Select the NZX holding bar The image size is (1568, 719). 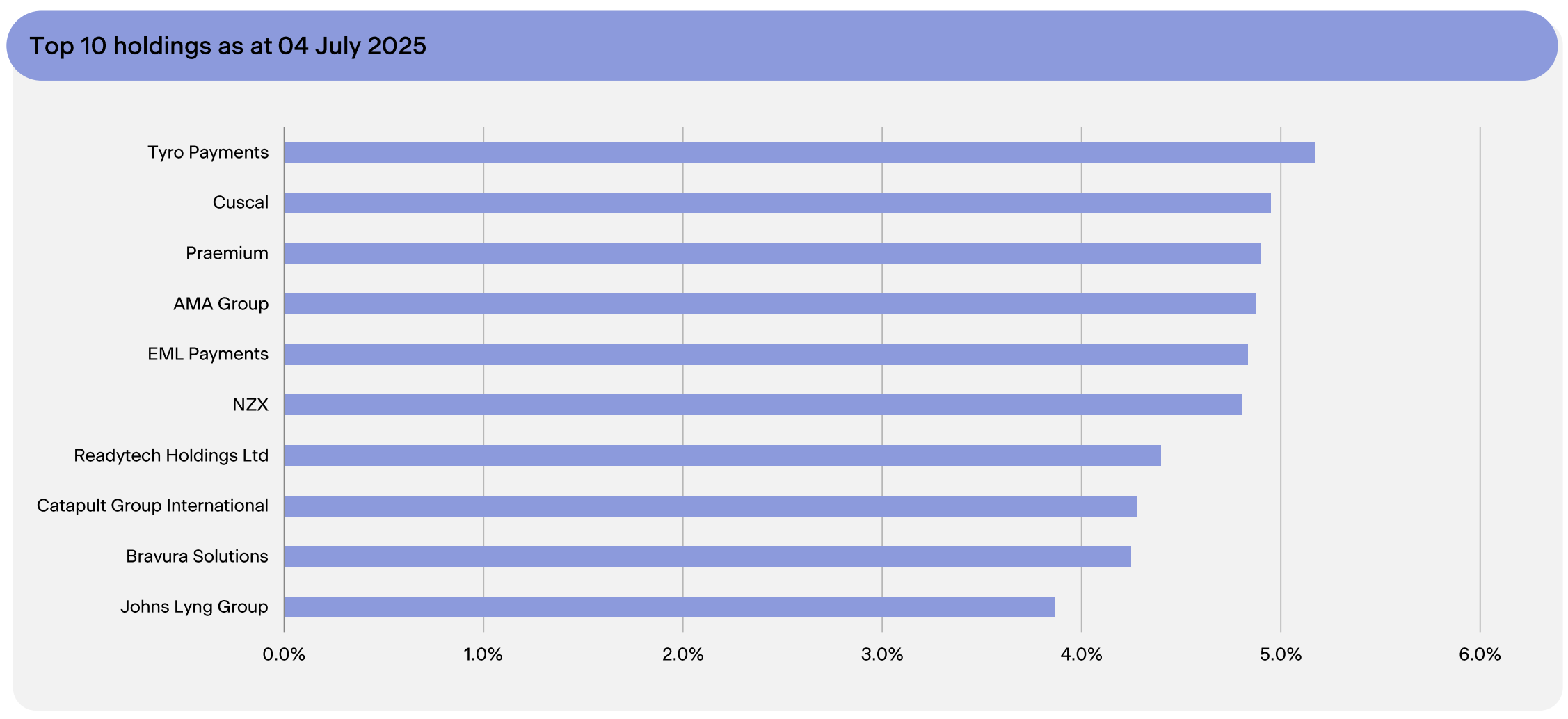pos(762,405)
